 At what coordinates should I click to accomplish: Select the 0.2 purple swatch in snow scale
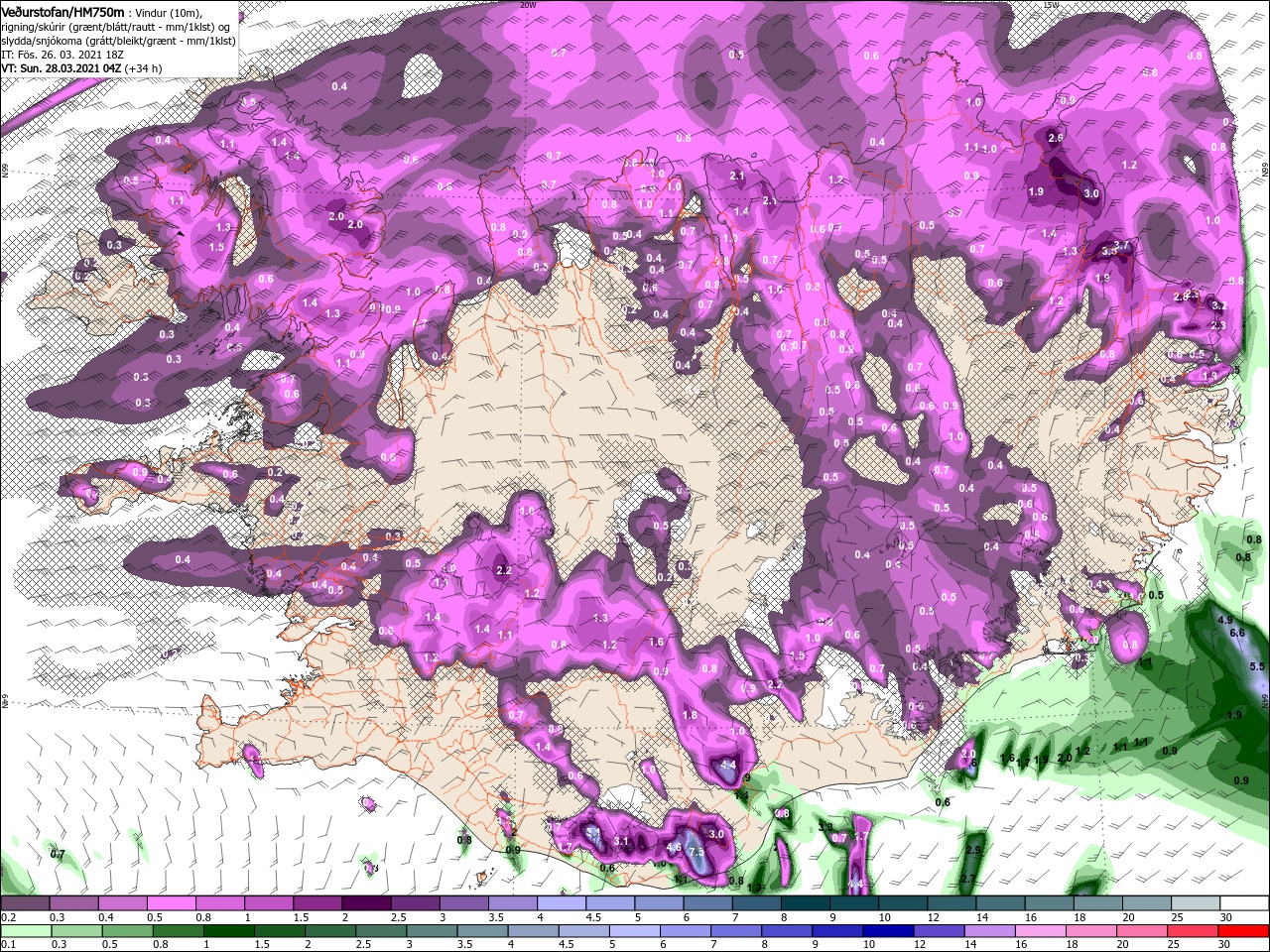(25, 903)
